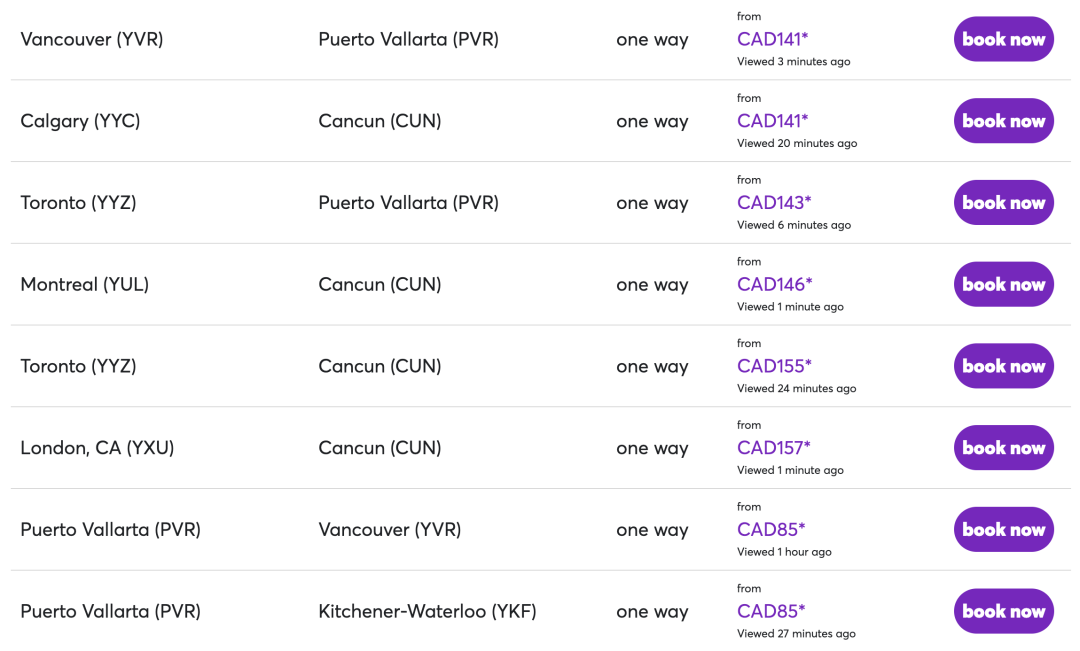Book the Calgary to Cancun flight
This screenshot has width=1080, height=651.
pyautogui.click(x=1004, y=121)
